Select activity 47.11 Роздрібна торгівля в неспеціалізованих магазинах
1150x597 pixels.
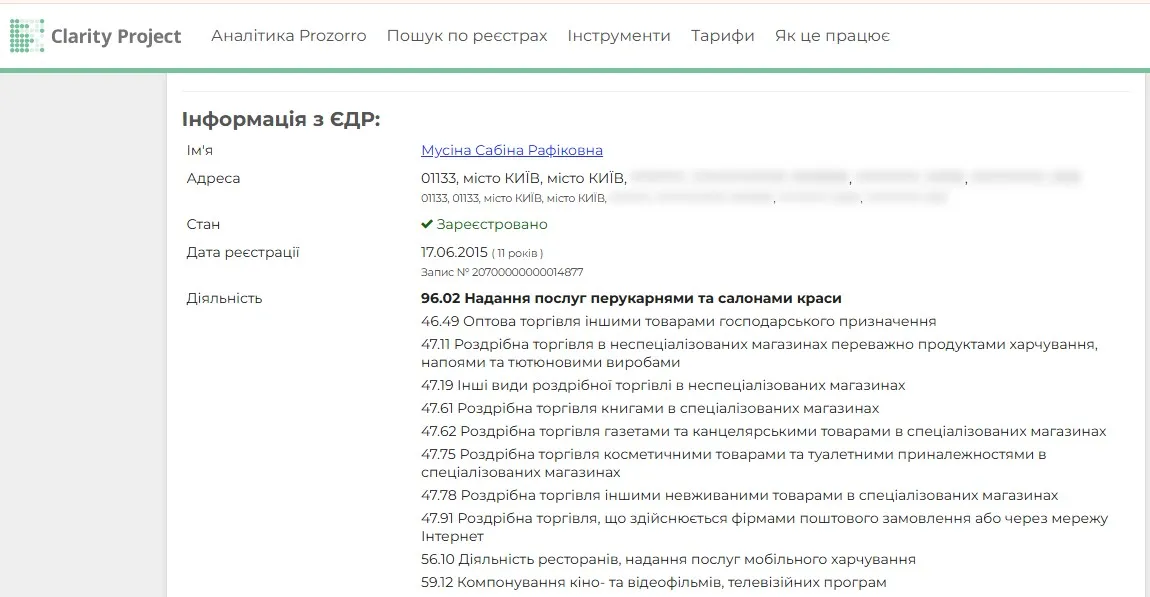click(760, 354)
